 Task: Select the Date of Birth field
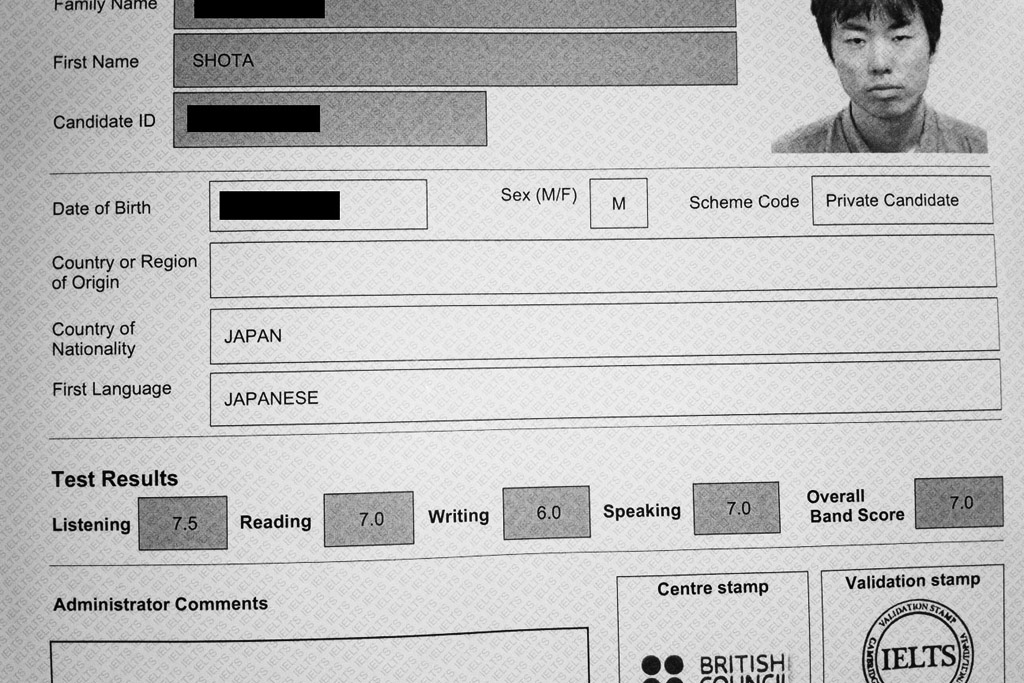click(x=318, y=205)
